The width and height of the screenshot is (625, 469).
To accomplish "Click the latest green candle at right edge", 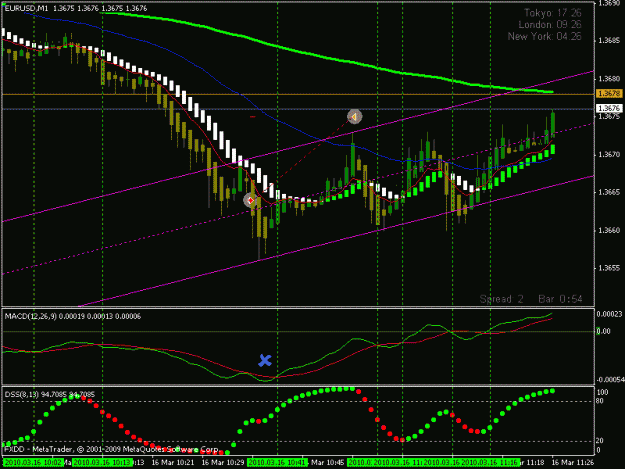I will click(553, 124).
